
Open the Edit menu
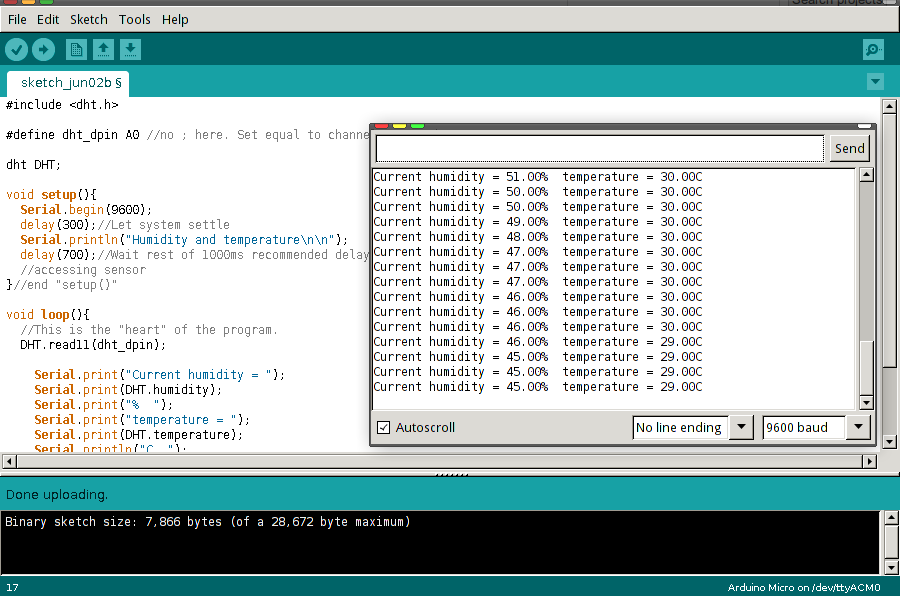click(x=48, y=20)
